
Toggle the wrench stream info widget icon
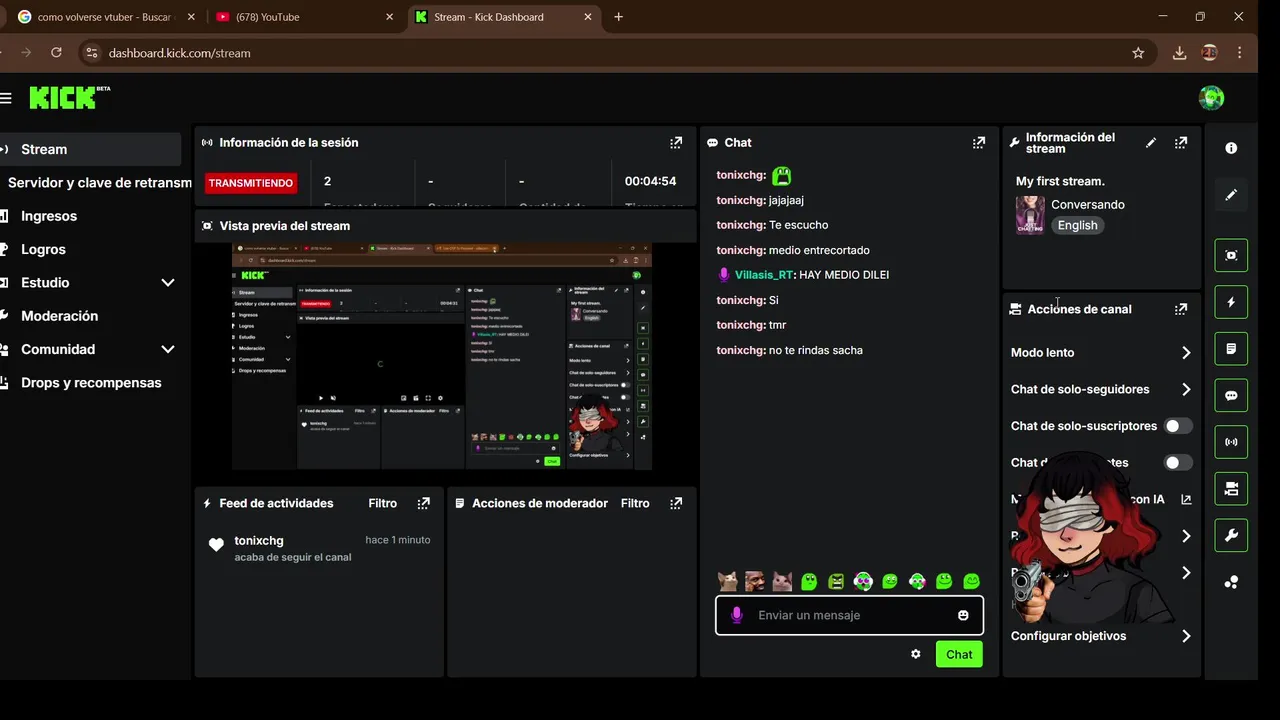(1231, 535)
